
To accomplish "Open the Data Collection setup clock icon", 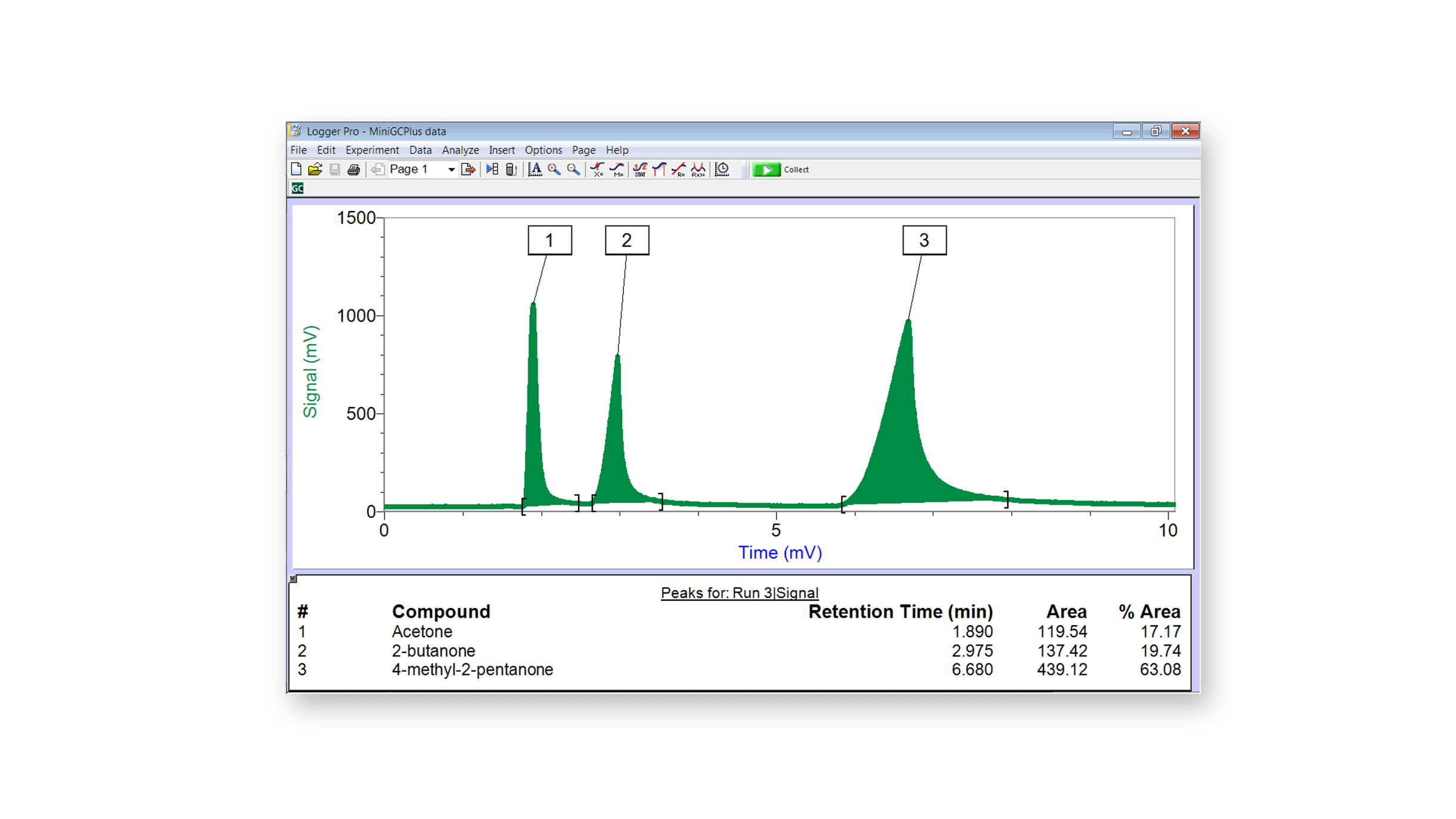I will pos(722,170).
